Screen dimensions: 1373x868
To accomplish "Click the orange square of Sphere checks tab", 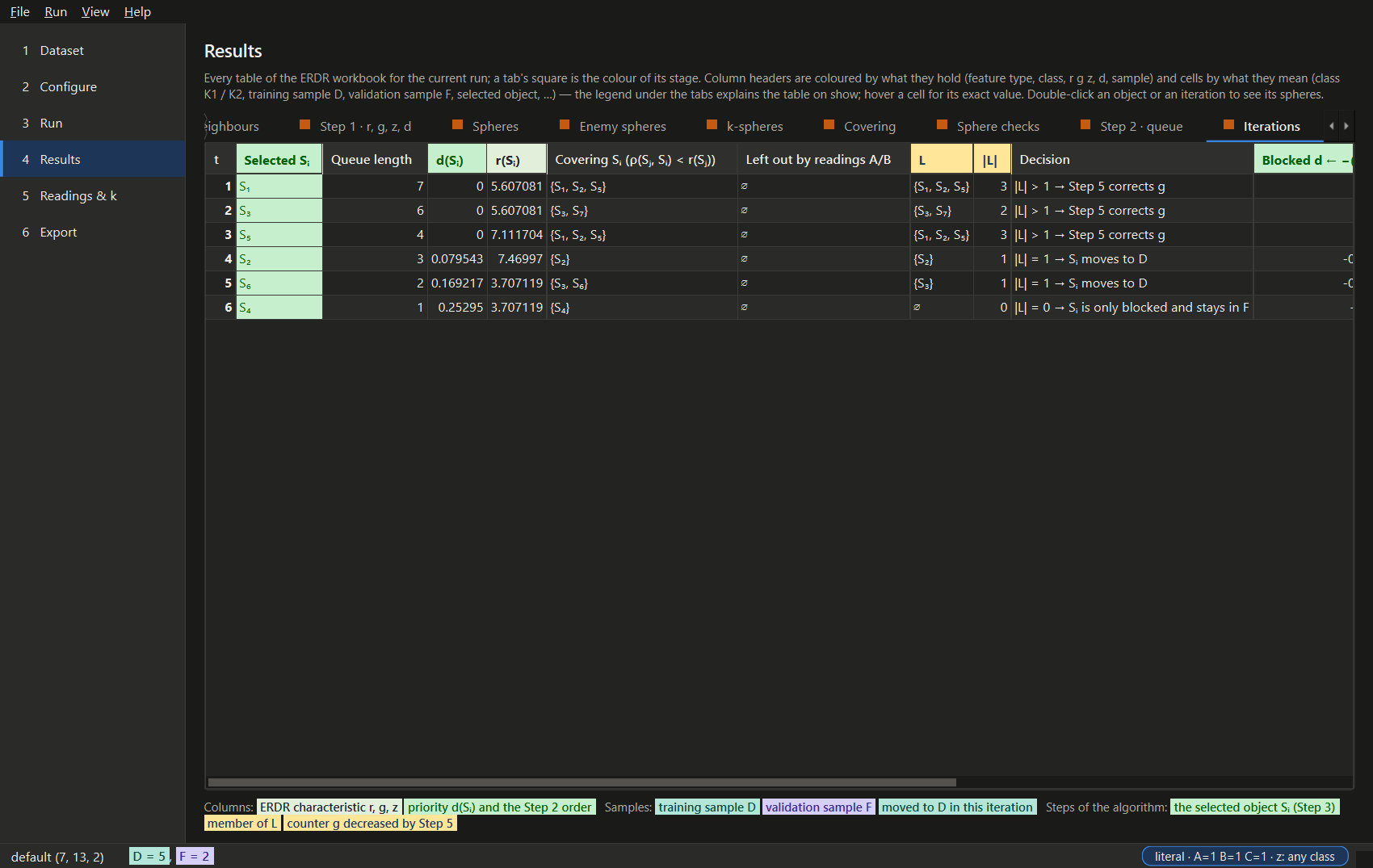I will pyautogui.click(x=942, y=124).
